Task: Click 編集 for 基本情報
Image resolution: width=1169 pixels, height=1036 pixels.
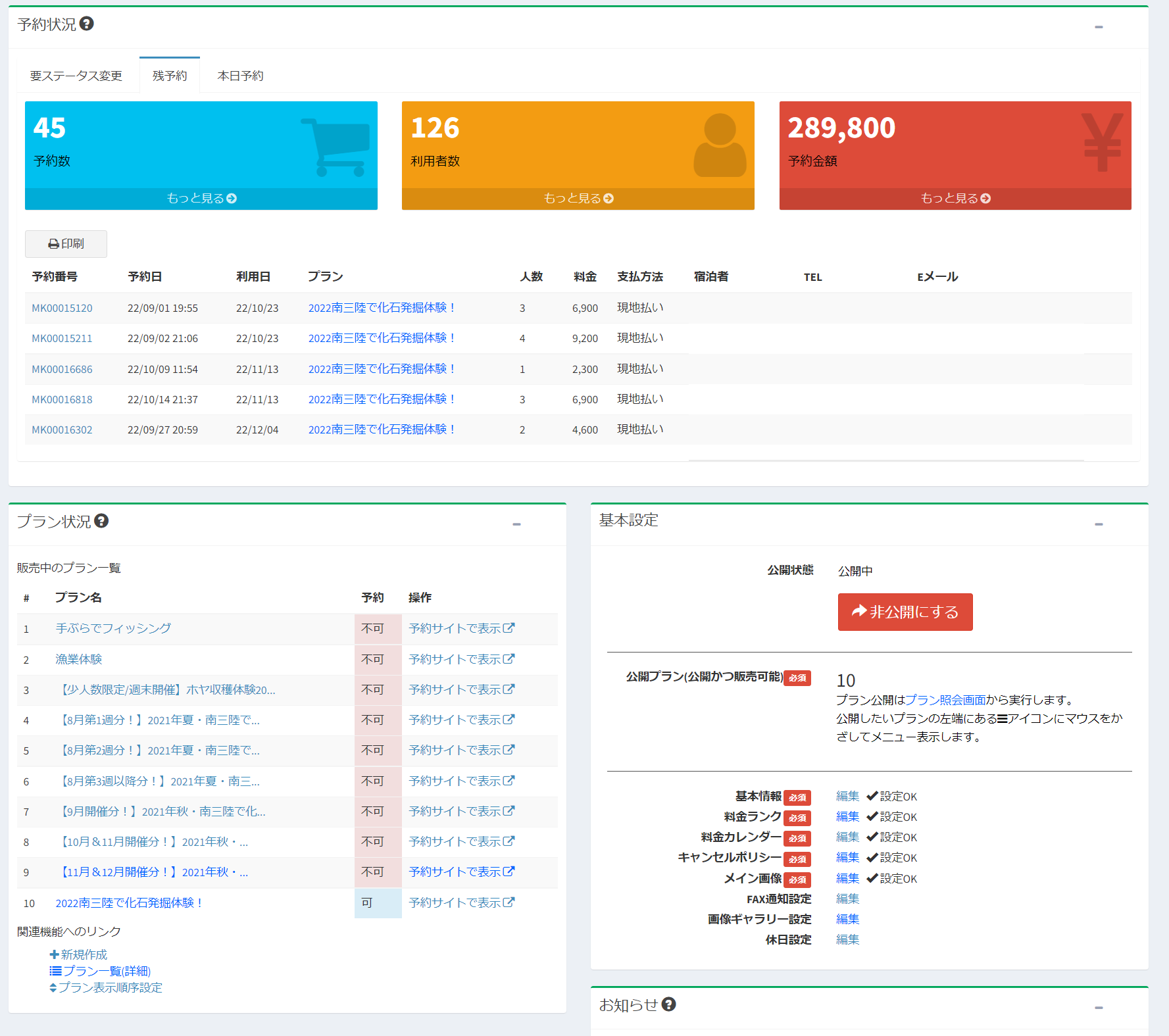Action: [x=847, y=796]
